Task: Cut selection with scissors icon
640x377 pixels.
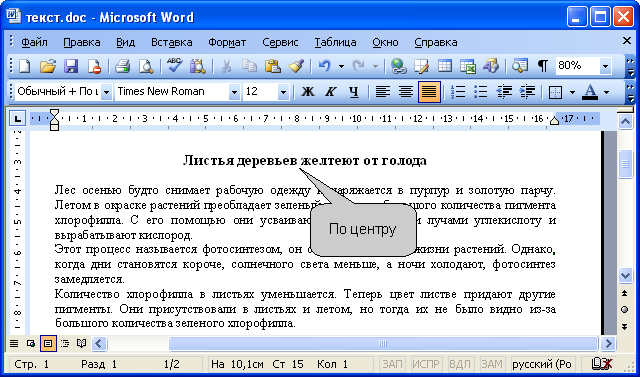Action: pos(226,66)
